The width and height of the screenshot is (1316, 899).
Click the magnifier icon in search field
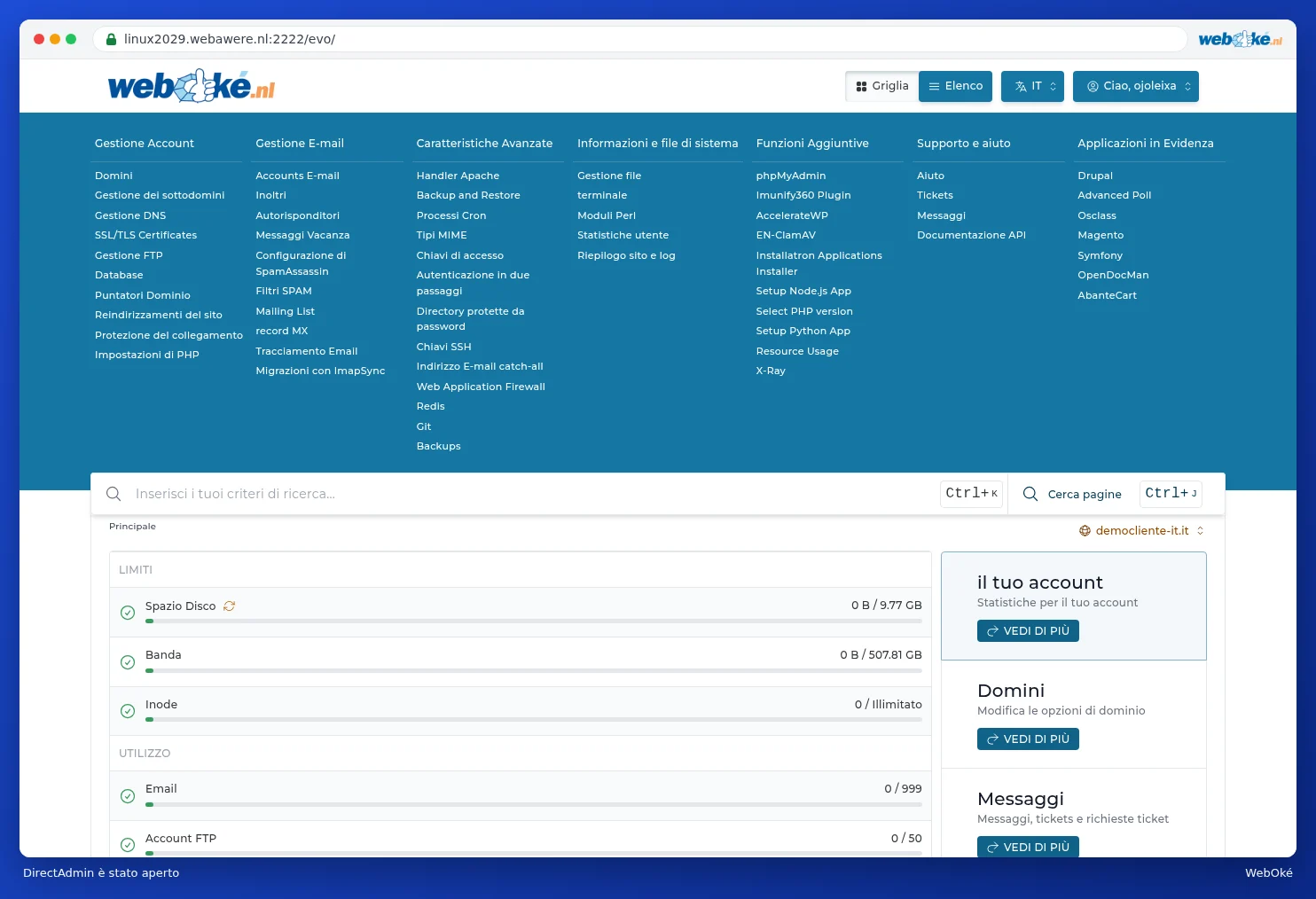[114, 494]
